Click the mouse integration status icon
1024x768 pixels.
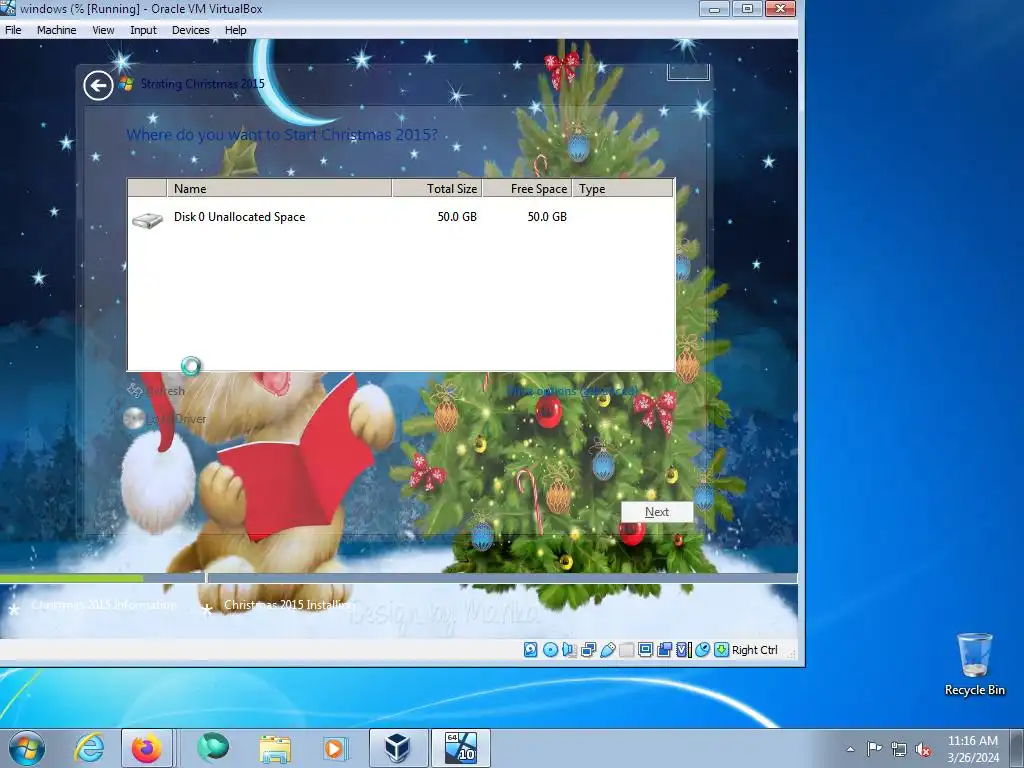(702, 649)
